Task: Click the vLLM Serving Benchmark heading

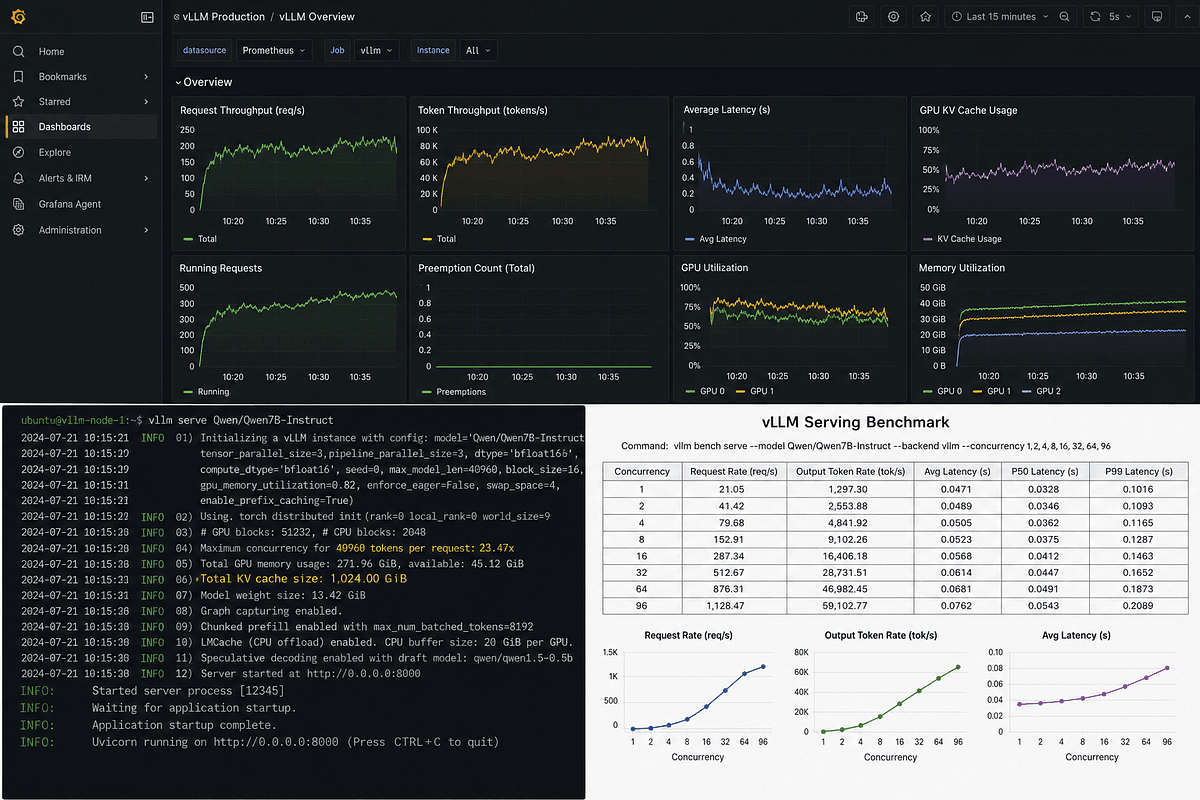Action: (855, 423)
